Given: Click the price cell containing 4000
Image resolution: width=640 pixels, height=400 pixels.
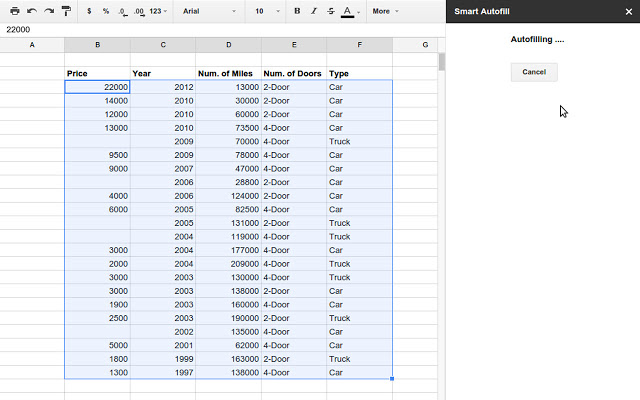Looking at the screenshot, I should click(98, 196).
